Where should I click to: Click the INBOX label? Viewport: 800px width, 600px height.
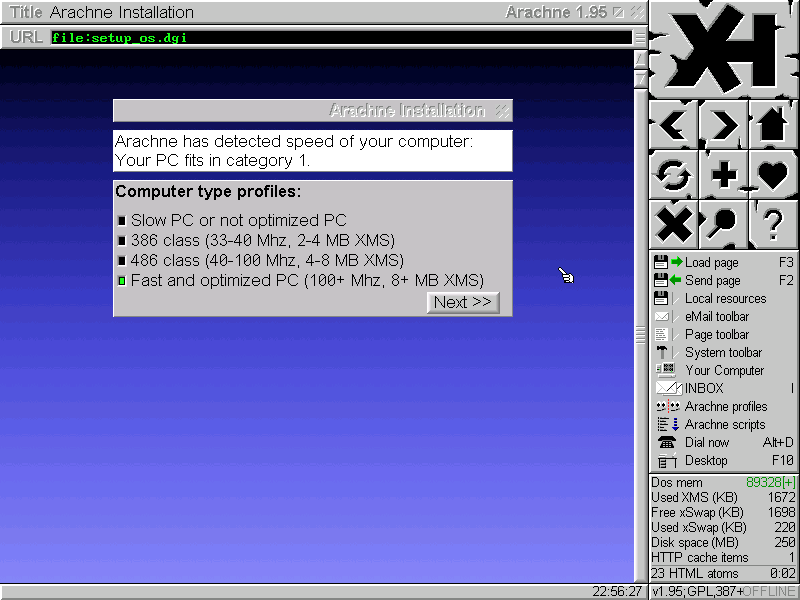(704, 388)
